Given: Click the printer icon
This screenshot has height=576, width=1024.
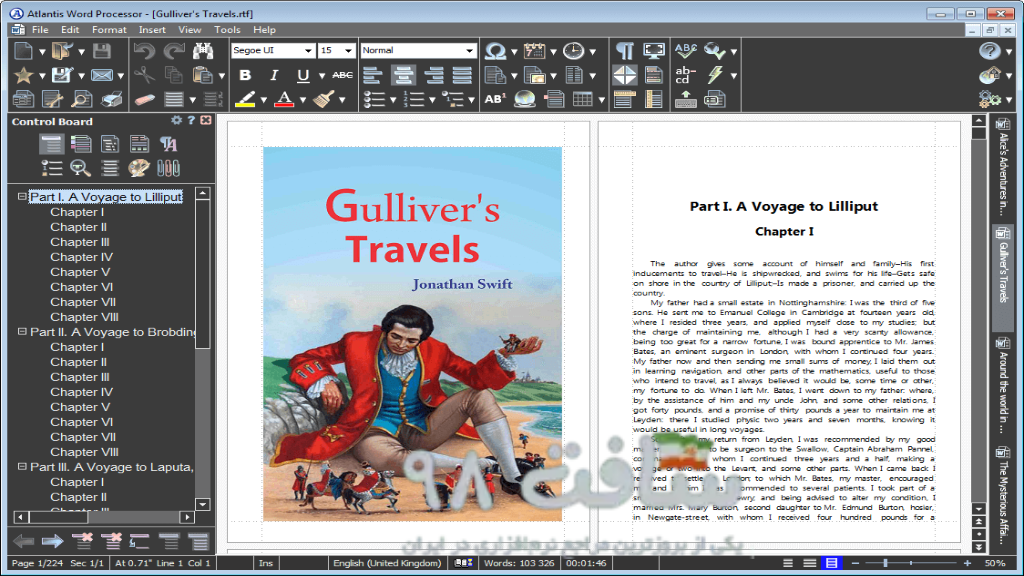Looking at the screenshot, I should pyautogui.click(x=112, y=99).
